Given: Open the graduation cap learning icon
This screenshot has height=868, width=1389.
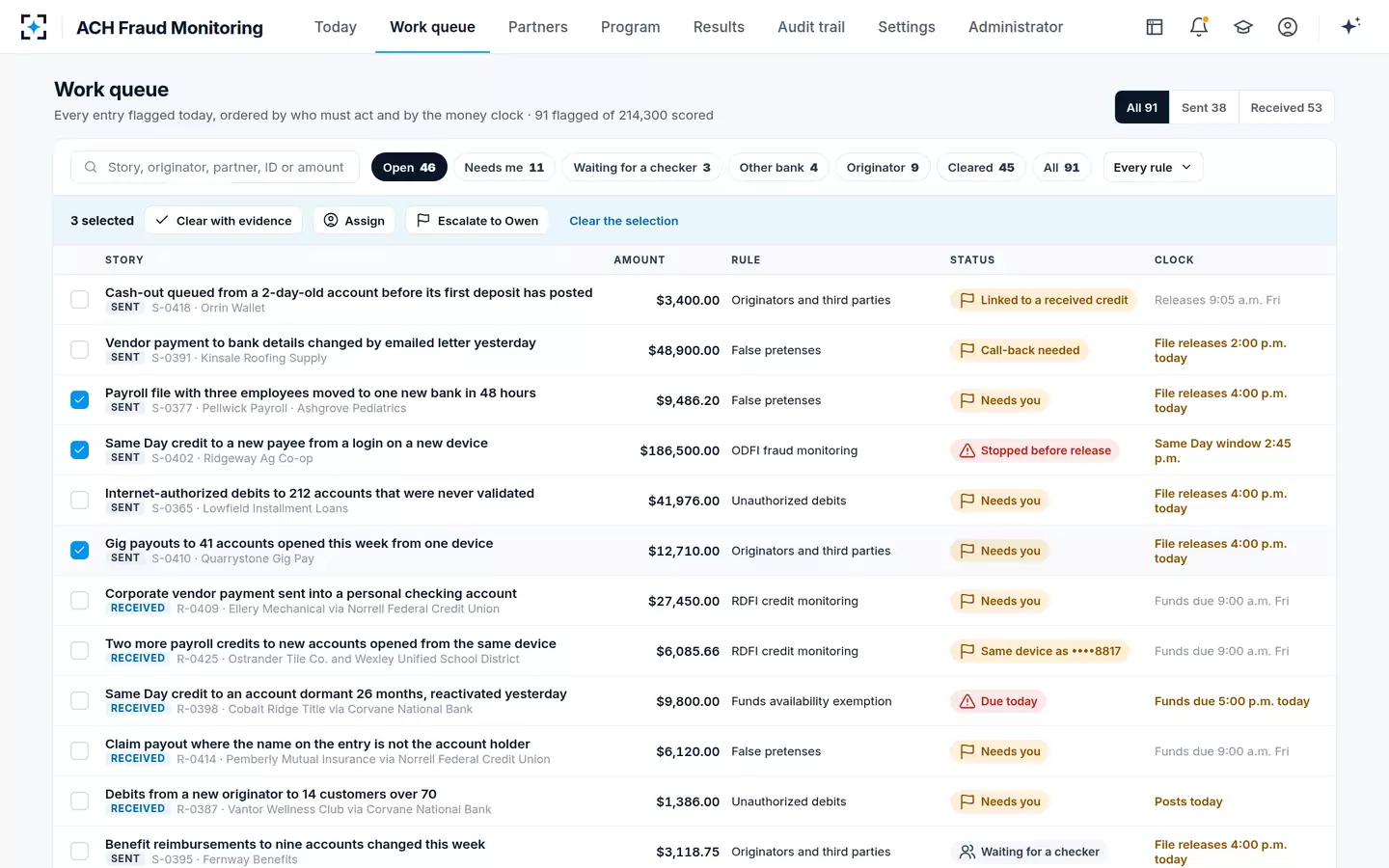Looking at the screenshot, I should 1243,27.
